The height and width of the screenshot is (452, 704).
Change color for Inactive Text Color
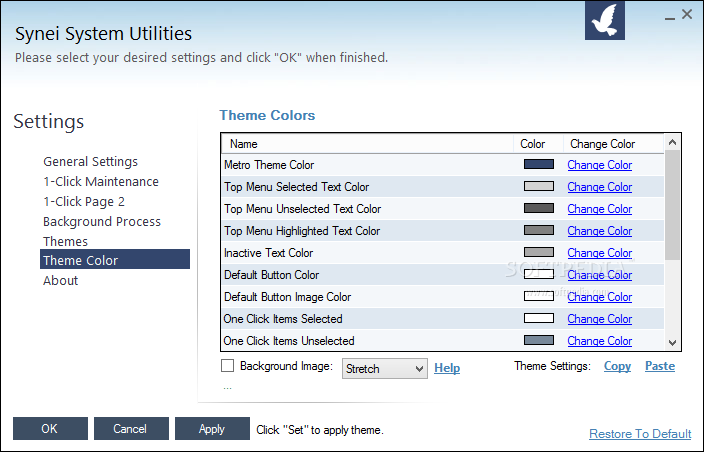tap(599, 253)
